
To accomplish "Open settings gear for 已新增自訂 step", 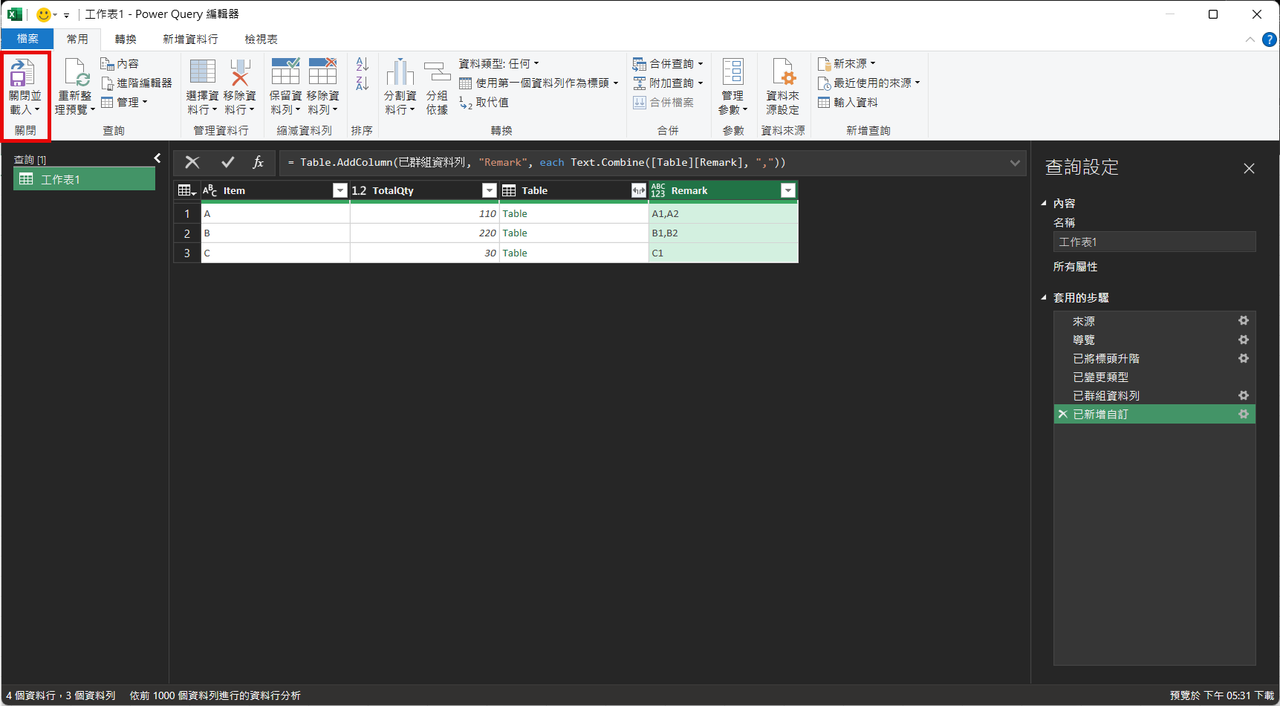I will pos(1244,414).
